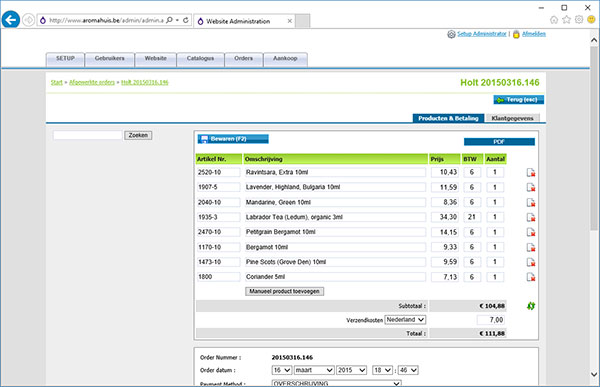Click the scrollbar down arrow

click(x=594, y=374)
